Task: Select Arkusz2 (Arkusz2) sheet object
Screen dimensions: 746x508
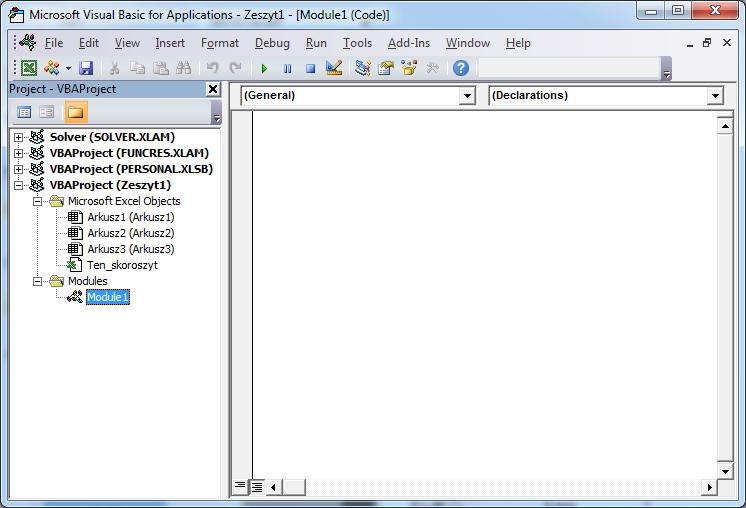Action: tap(131, 233)
